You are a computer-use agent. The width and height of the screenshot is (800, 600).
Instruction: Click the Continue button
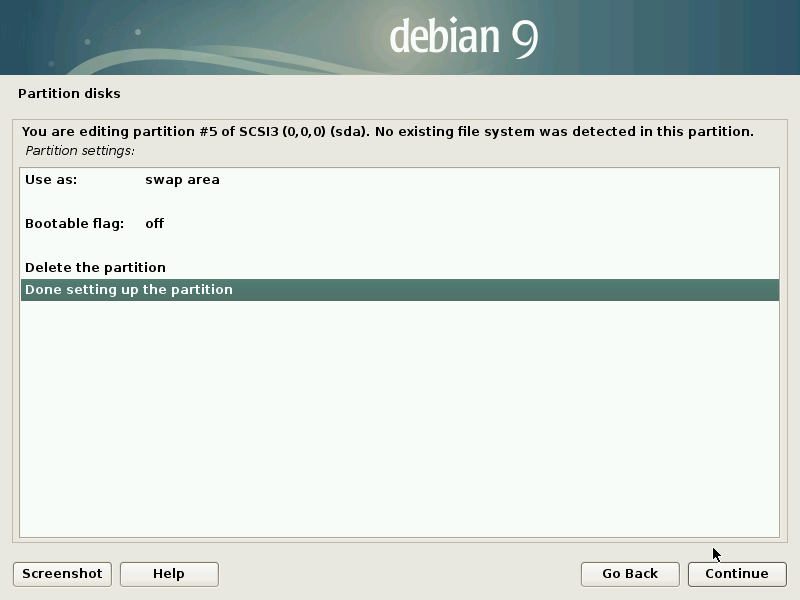pos(736,573)
